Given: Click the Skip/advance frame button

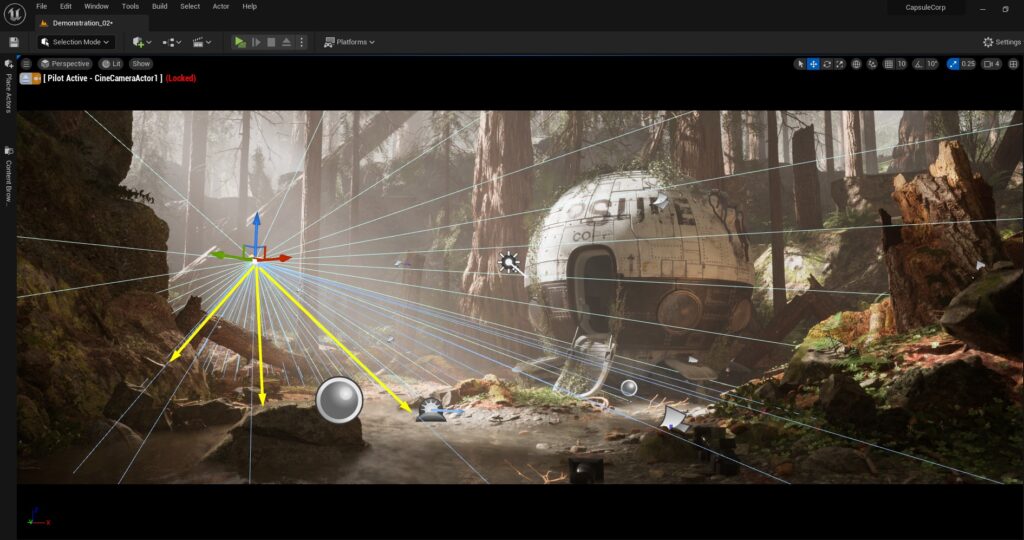Looking at the screenshot, I should click(x=256, y=42).
